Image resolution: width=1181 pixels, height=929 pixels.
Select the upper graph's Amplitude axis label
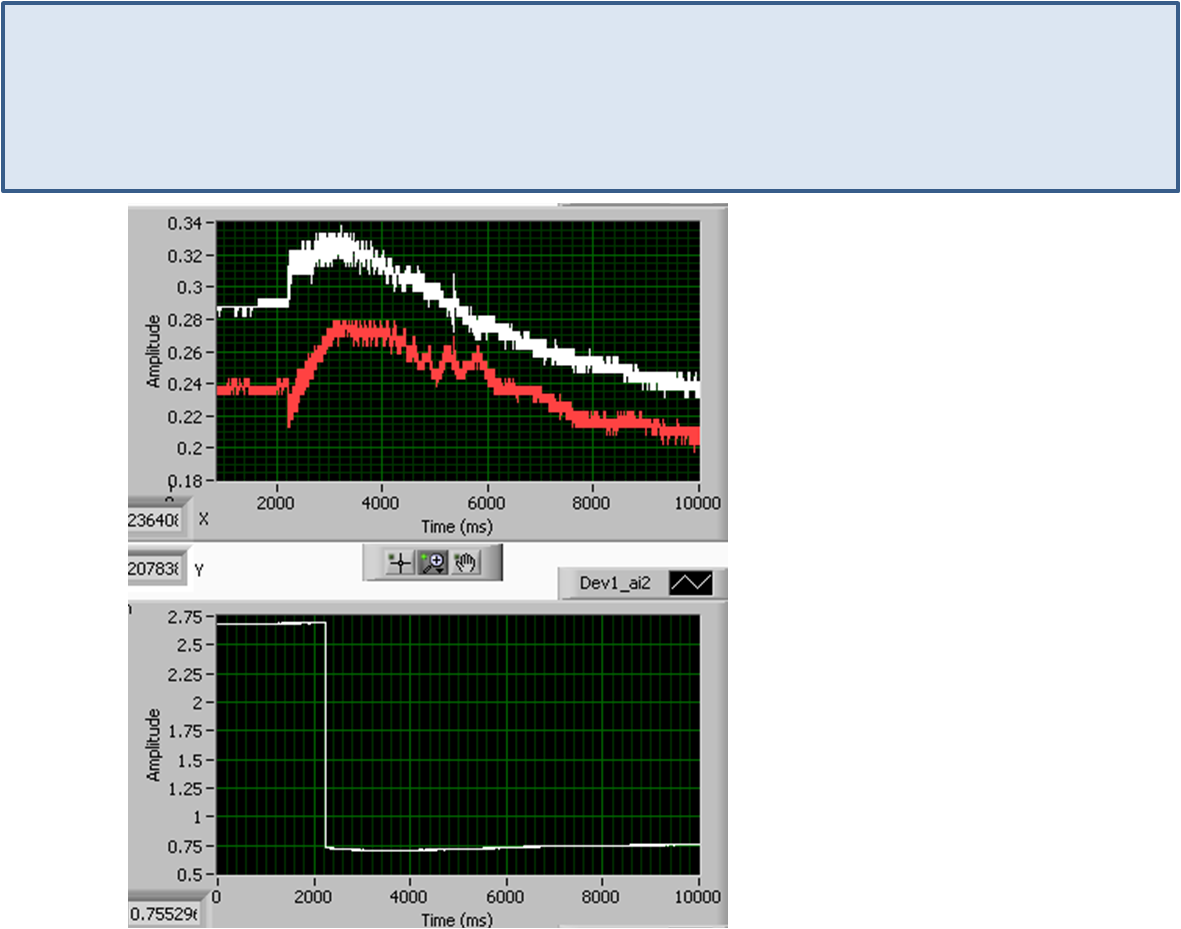click(x=154, y=351)
